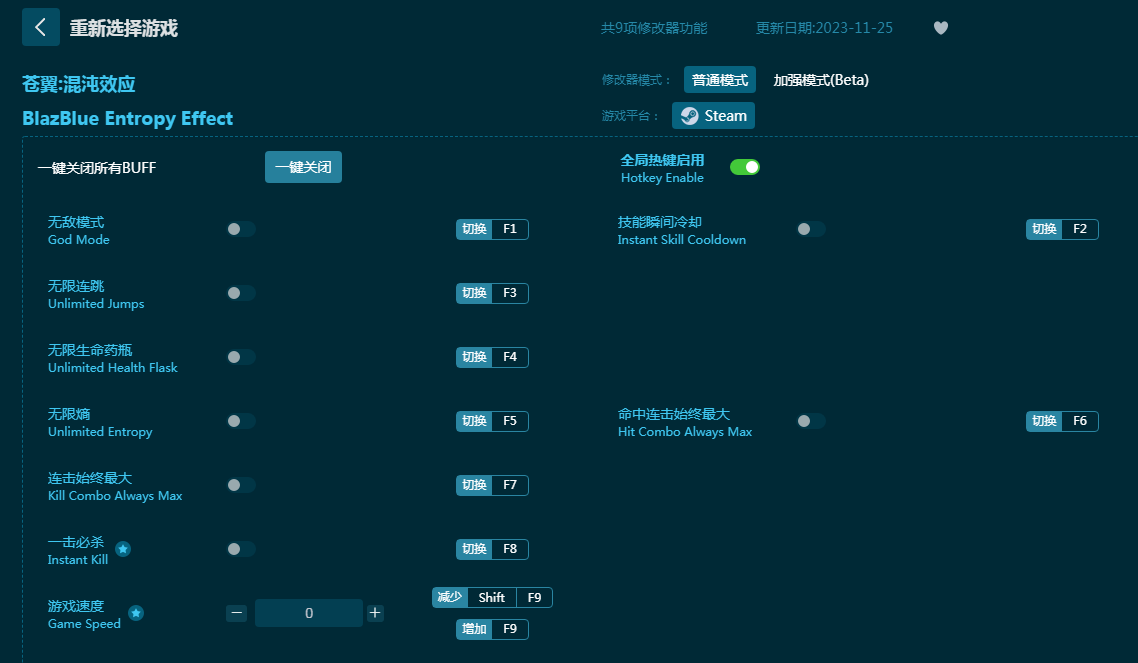Click the star badge next to Game Speed
The image size is (1138, 663).
136,613
